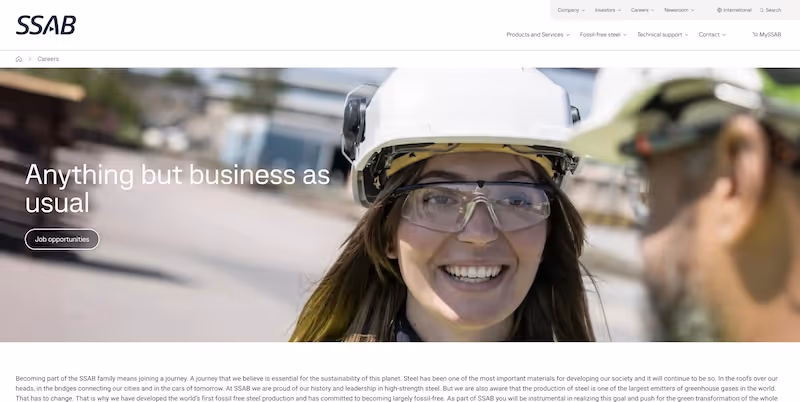Expand the Investors menu

[608, 10]
